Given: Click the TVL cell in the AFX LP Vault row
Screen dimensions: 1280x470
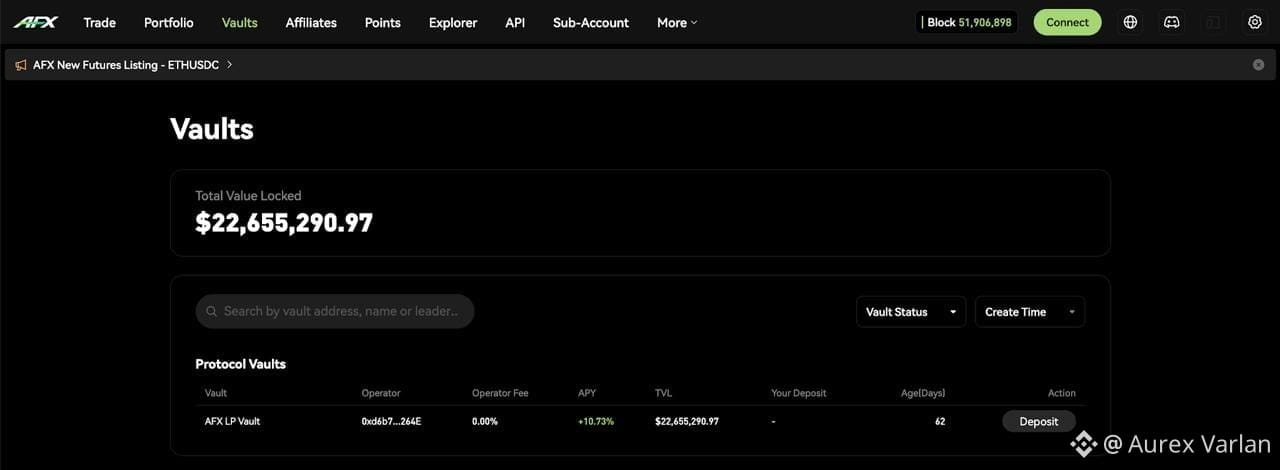Looking at the screenshot, I should [x=687, y=421].
